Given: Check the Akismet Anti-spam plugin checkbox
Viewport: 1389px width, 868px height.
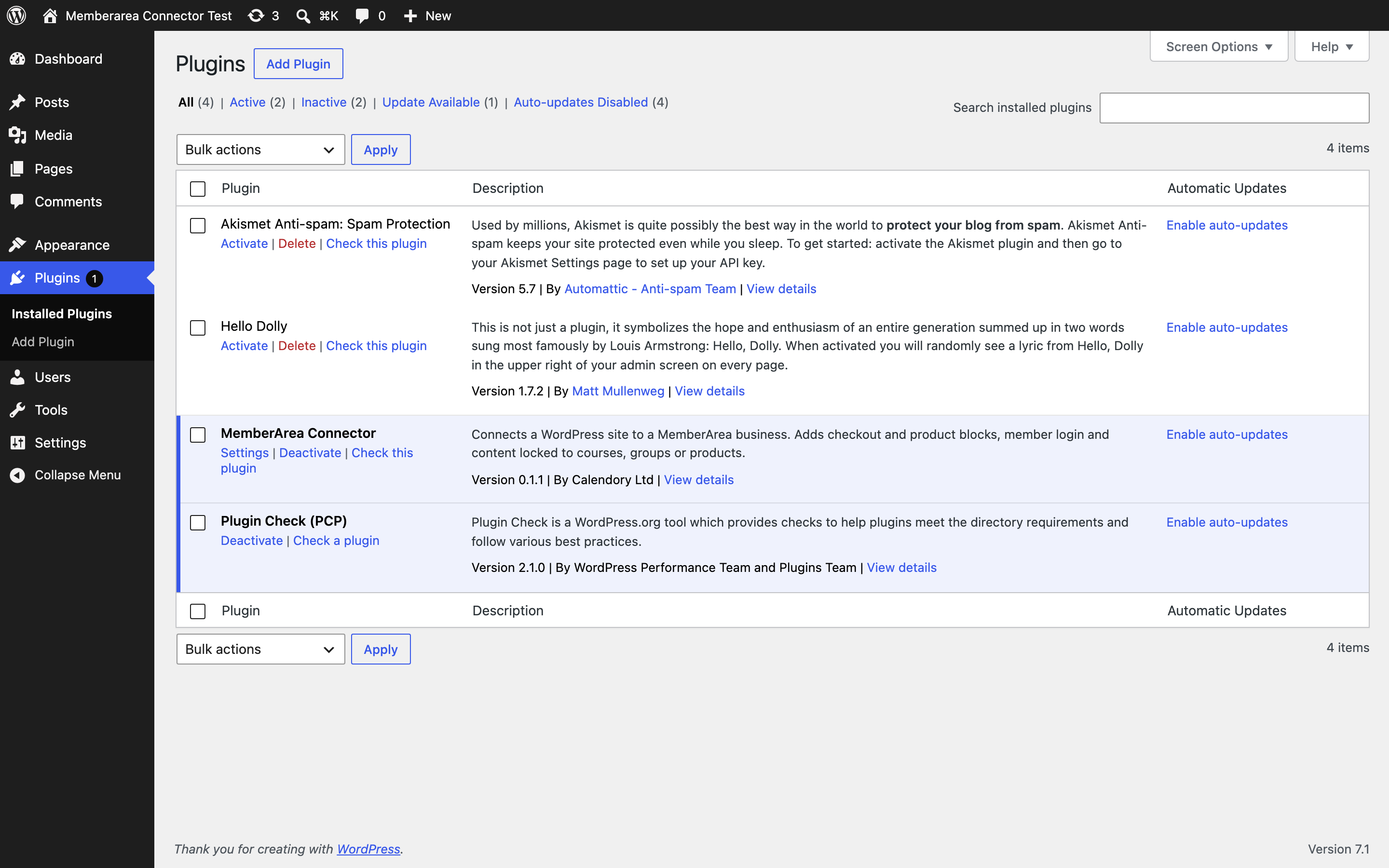Looking at the screenshot, I should (x=197, y=226).
